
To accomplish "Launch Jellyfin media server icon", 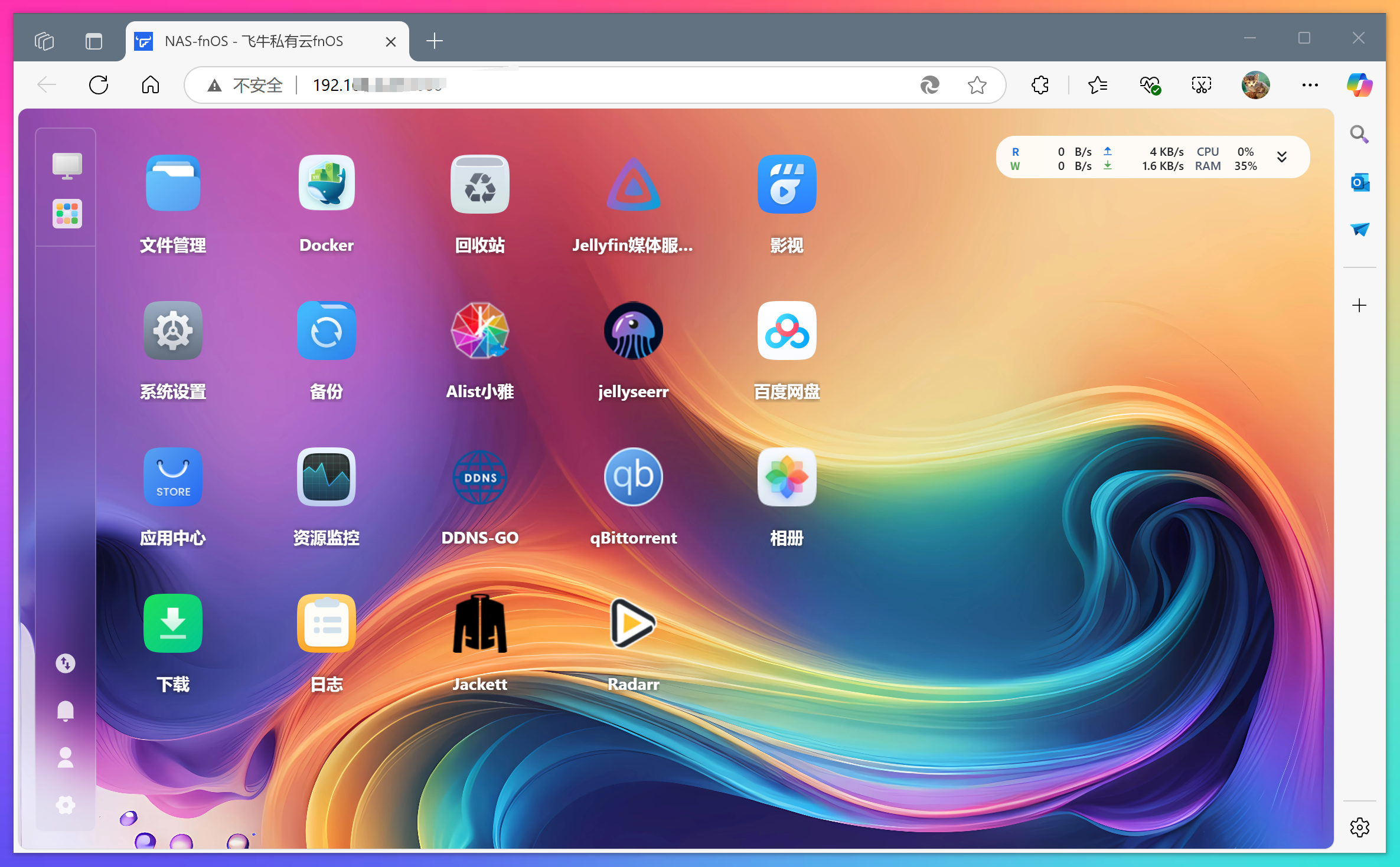I will click(x=633, y=184).
